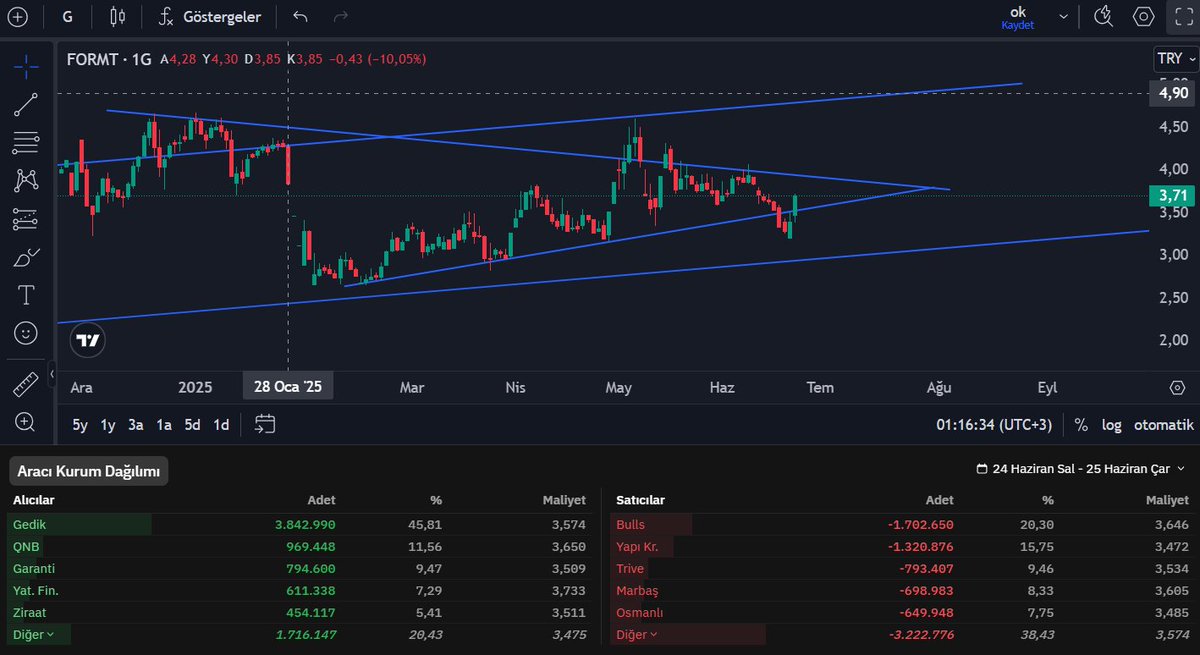Select the brush drawing tool
Viewport: 1200px width, 655px height.
click(26, 257)
